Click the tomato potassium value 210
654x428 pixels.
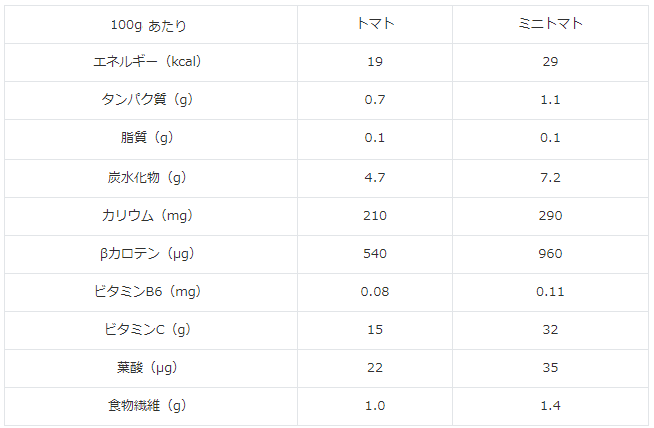[375, 215]
